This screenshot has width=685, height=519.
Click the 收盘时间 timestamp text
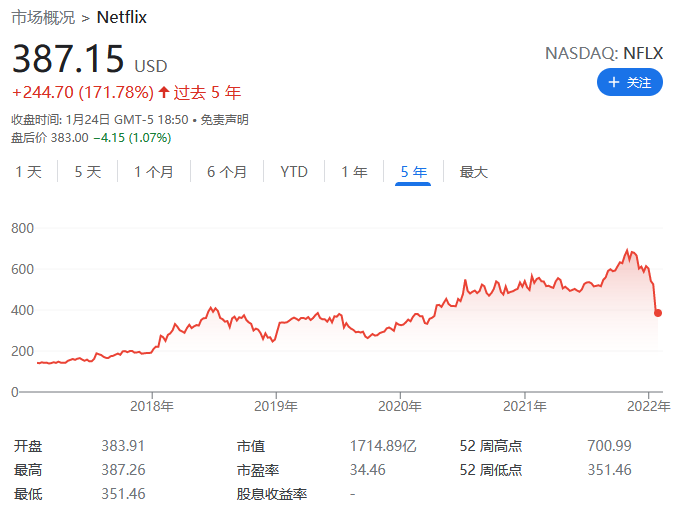coord(100,120)
